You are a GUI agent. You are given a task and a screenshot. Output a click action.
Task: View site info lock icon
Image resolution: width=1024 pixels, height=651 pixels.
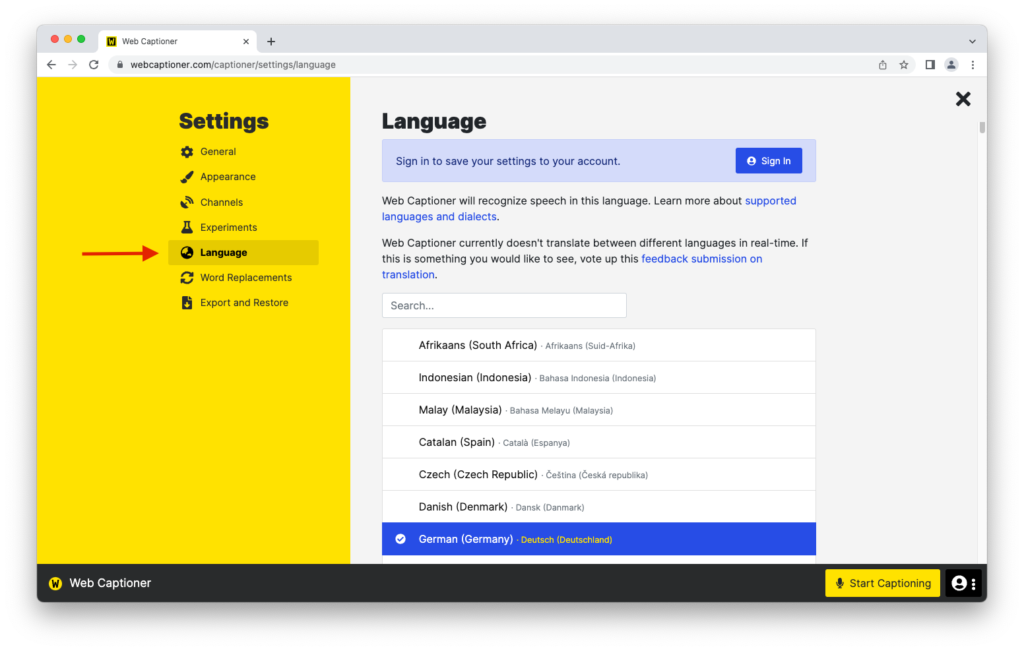coord(120,65)
